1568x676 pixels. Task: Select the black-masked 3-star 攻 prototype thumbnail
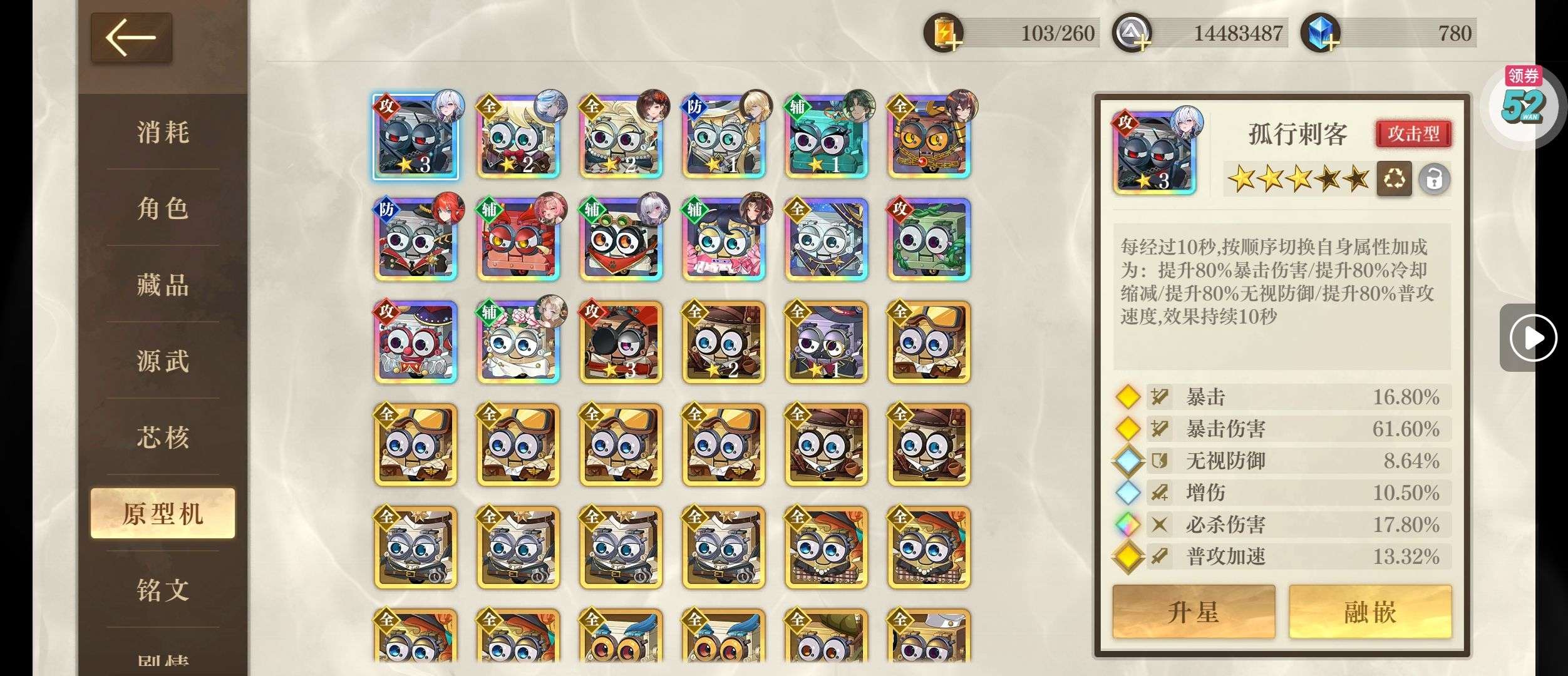pos(416,136)
